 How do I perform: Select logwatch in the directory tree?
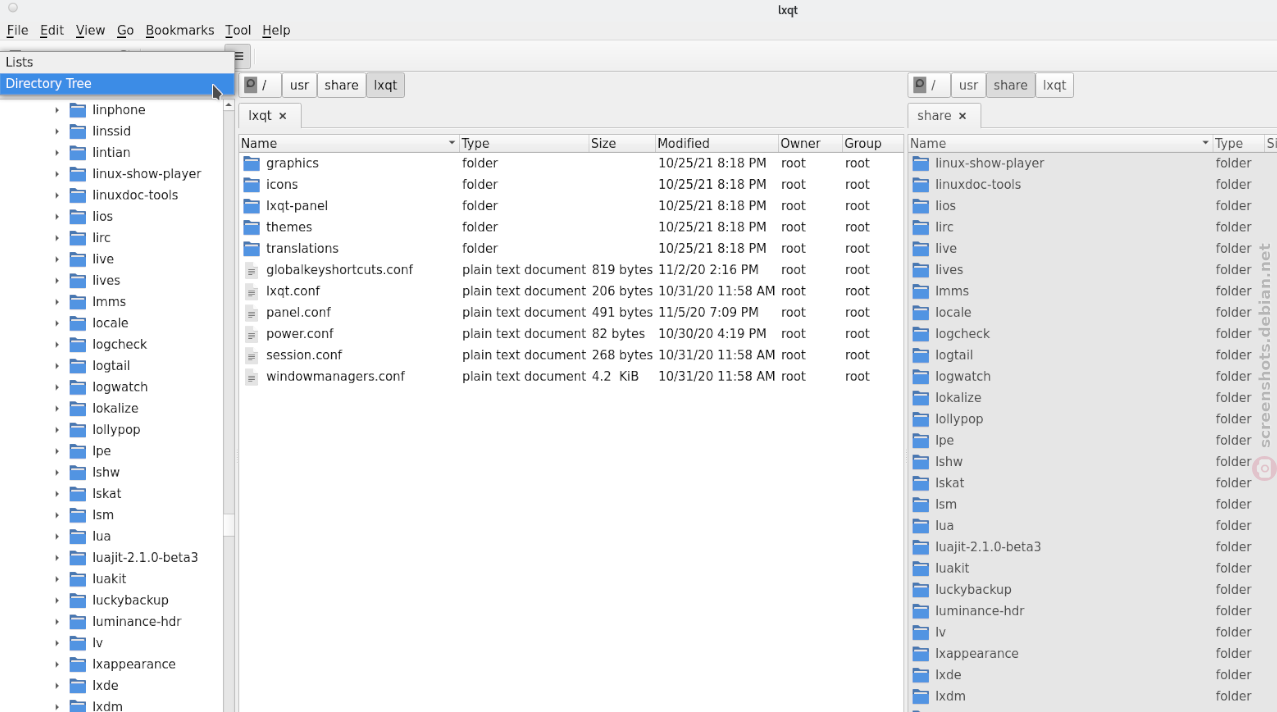120,387
